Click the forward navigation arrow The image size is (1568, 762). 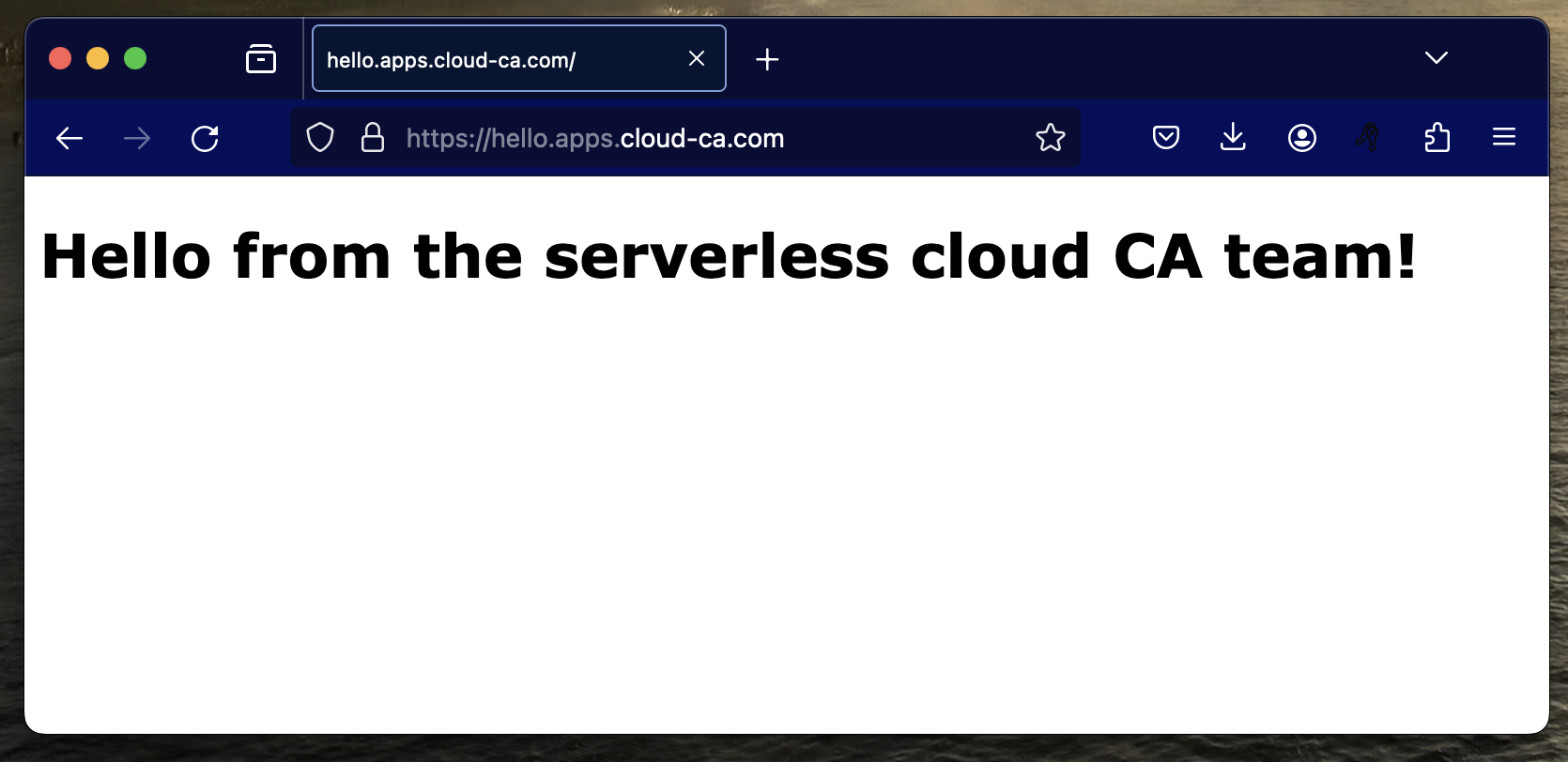(137, 139)
